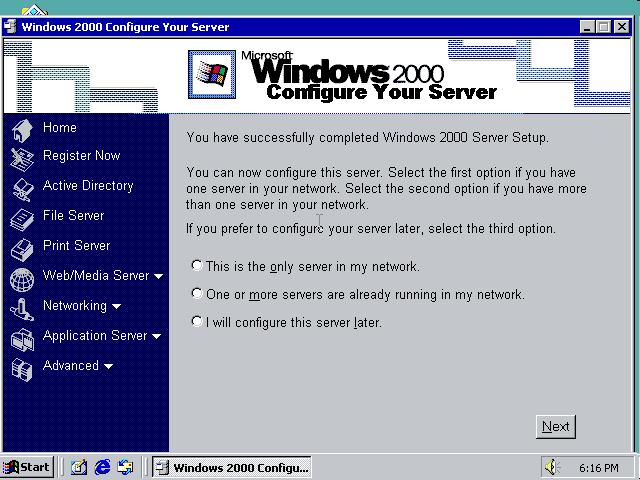Go to Print Server section
This screenshot has height=480, width=640.
click(77, 246)
